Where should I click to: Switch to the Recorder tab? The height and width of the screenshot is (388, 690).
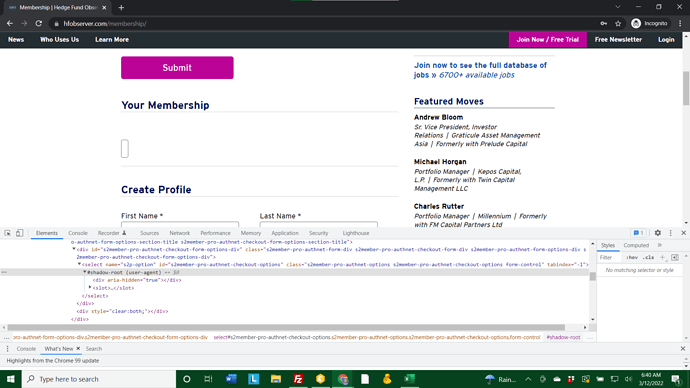tap(112, 233)
